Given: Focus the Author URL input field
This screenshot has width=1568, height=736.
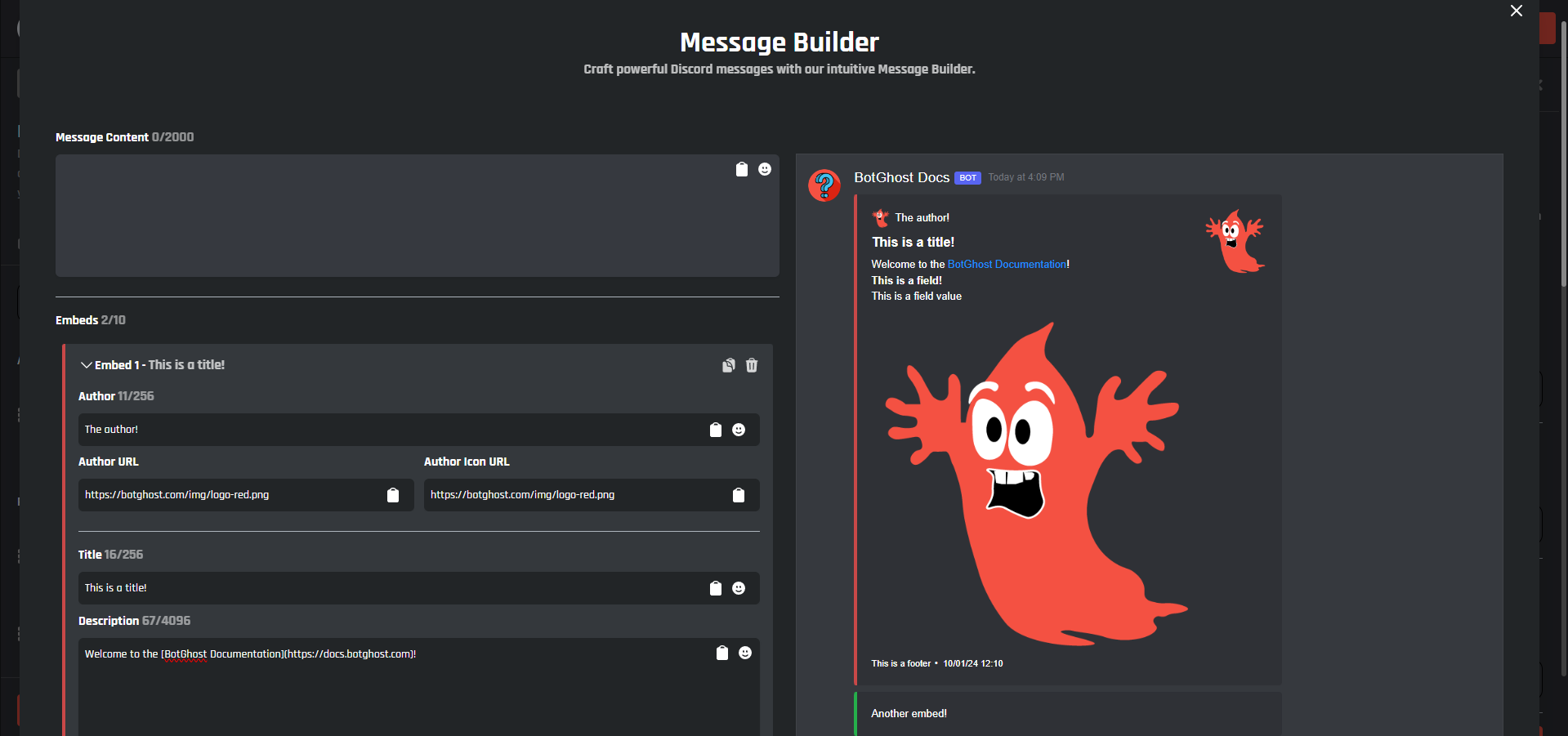Looking at the screenshot, I should (229, 495).
